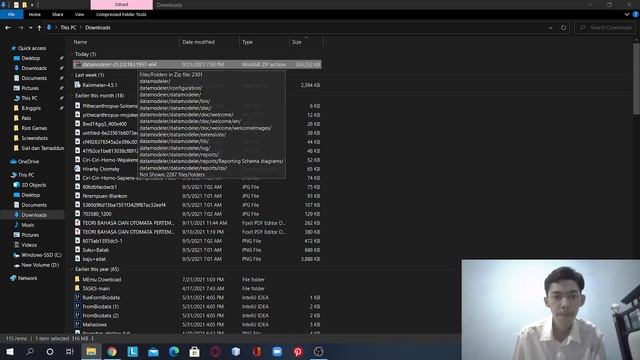
Task: Open the File Explorer help icon
Action: pyautogui.click(x=636, y=14)
